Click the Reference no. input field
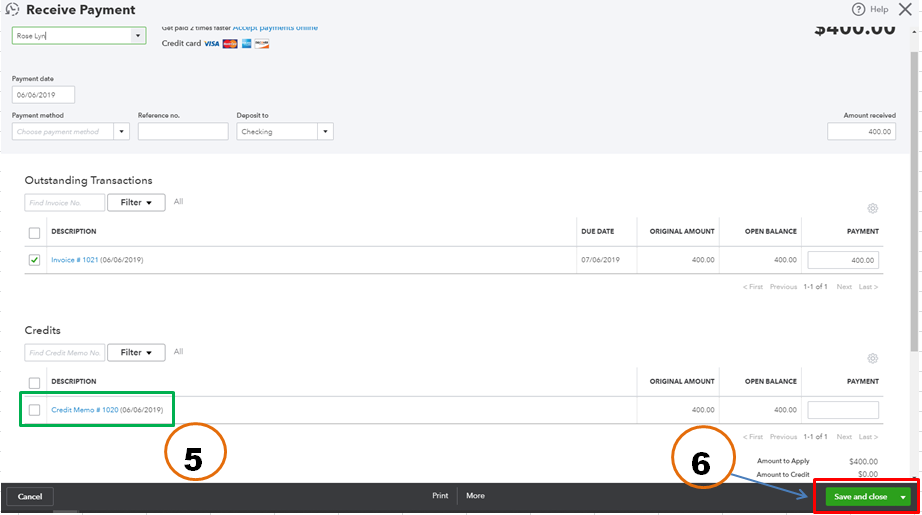Image resolution: width=922 pixels, height=515 pixels. [183, 132]
